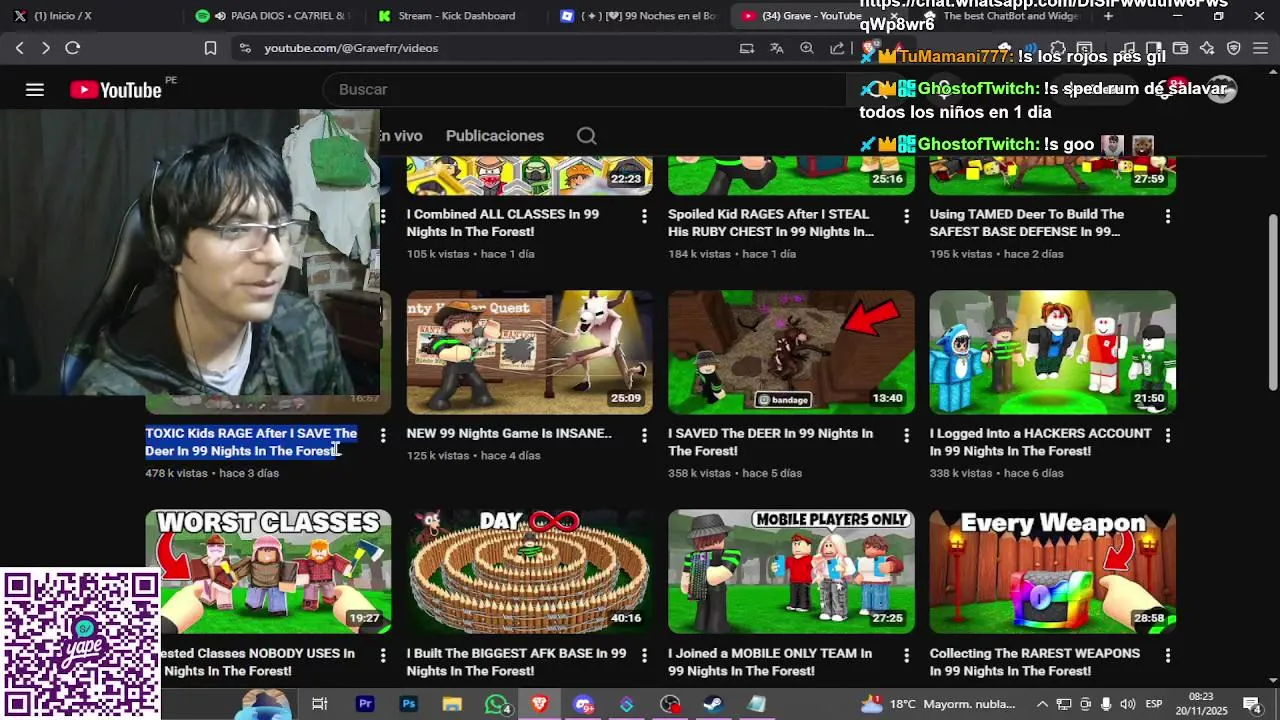Viewport: 1280px width, 720px height.
Task: Open Discord from the taskbar
Action: pyautogui.click(x=583, y=704)
